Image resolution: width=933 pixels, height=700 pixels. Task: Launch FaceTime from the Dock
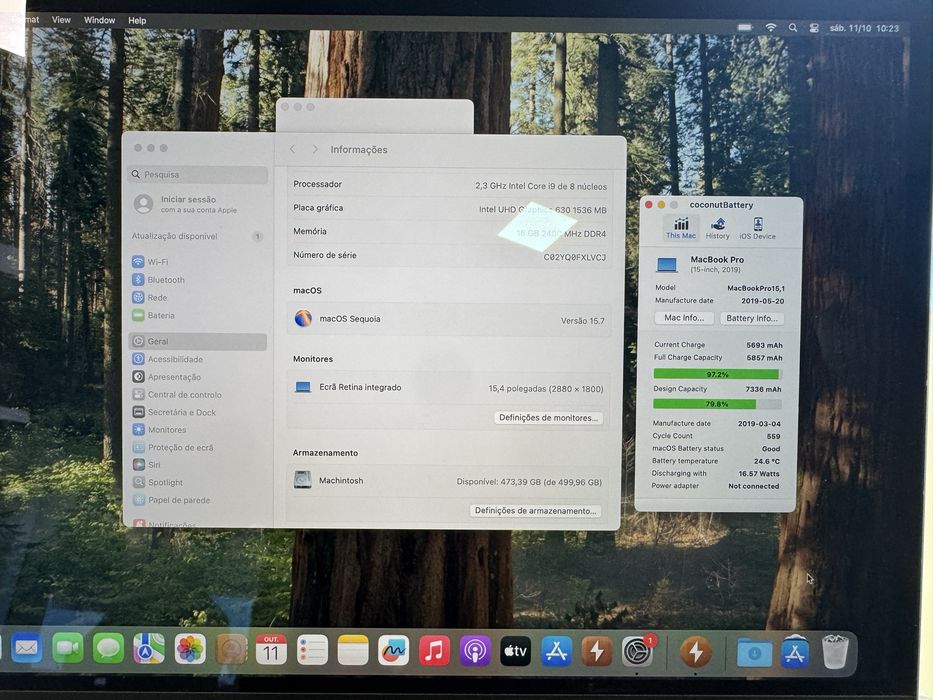[x=68, y=648]
